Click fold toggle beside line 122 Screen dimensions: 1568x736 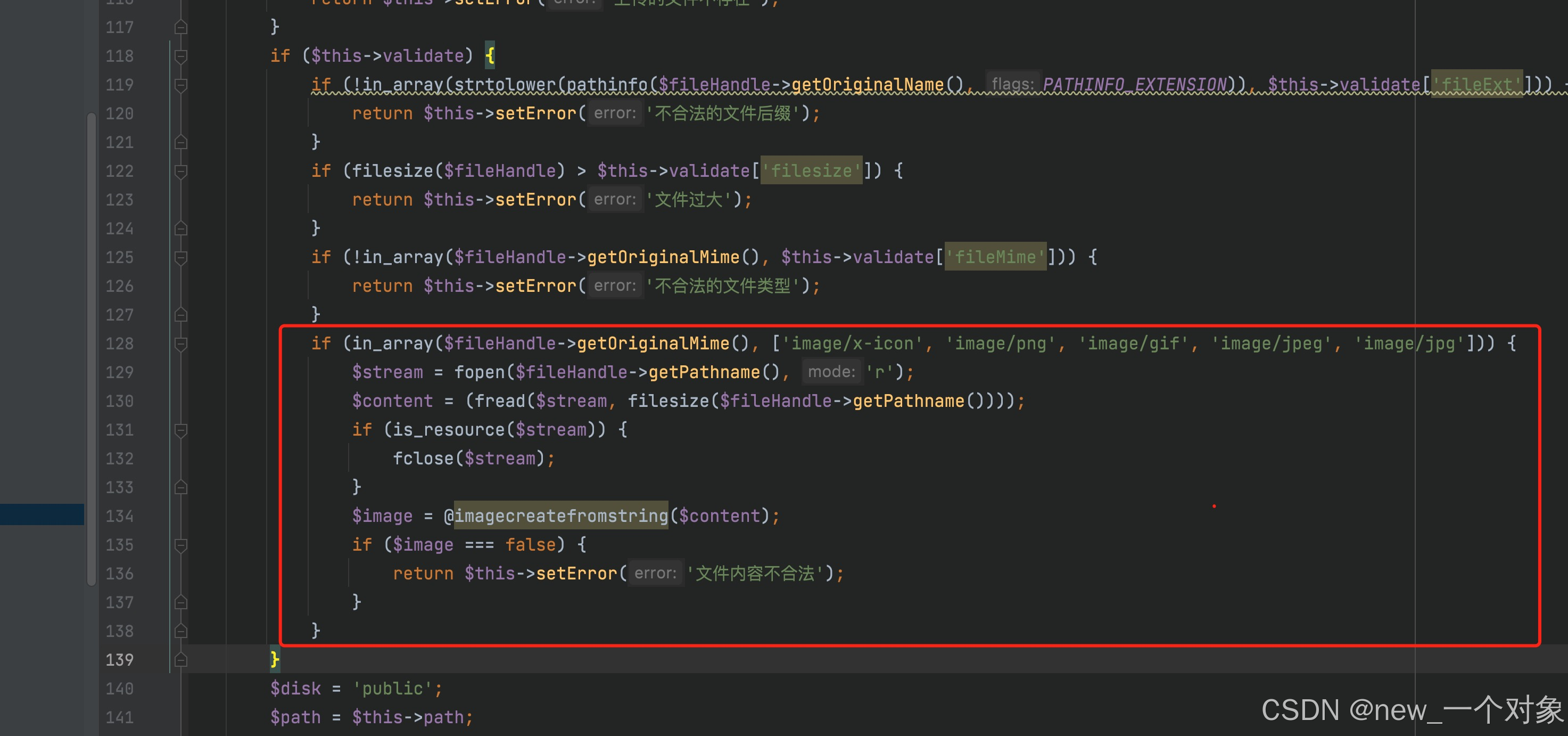pos(181,171)
